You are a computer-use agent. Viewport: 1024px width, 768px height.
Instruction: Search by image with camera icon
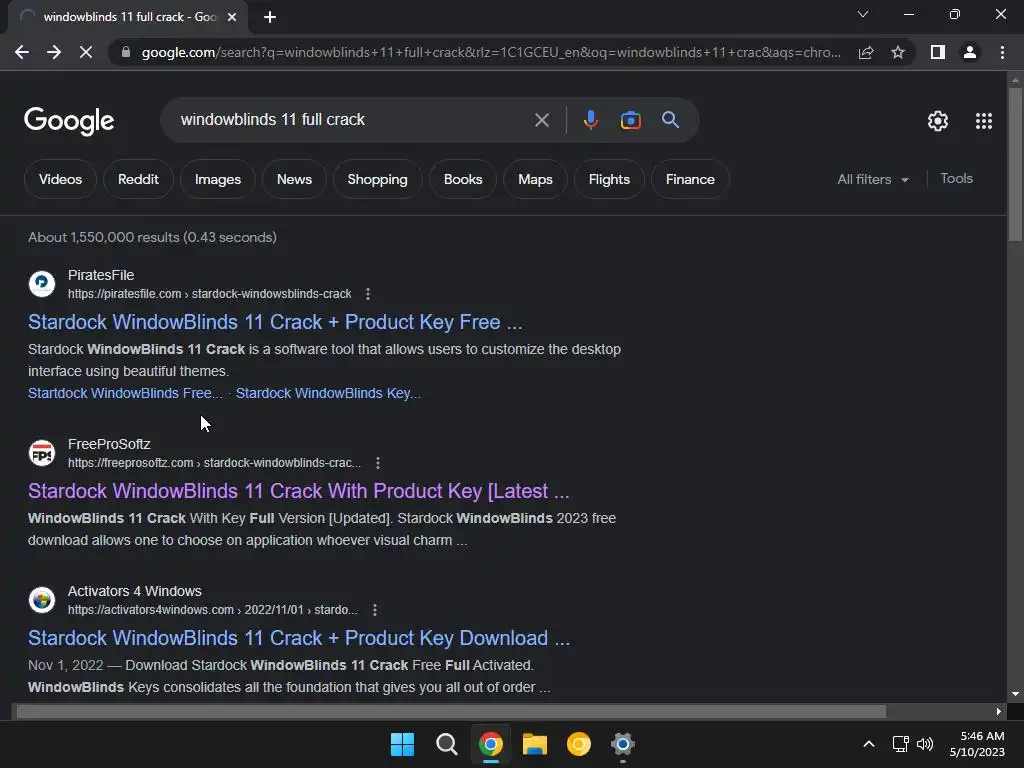630,120
